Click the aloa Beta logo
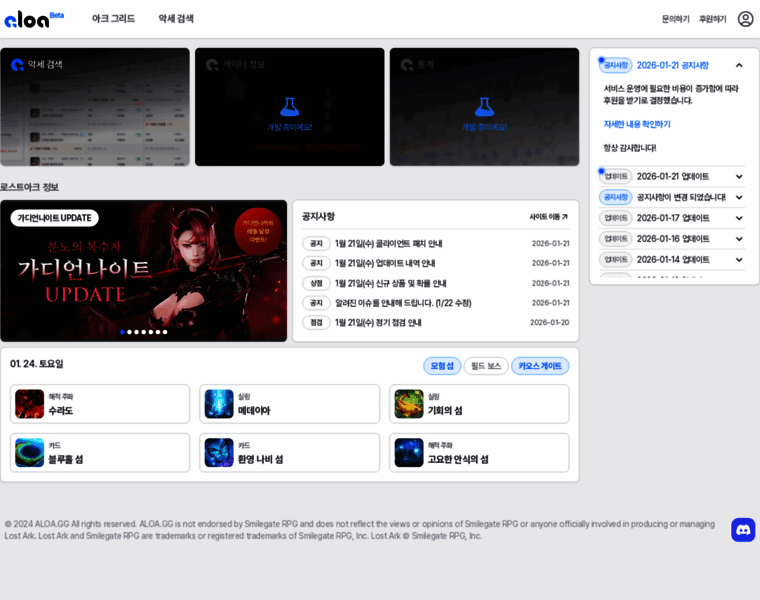 pyautogui.click(x=34, y=19)
